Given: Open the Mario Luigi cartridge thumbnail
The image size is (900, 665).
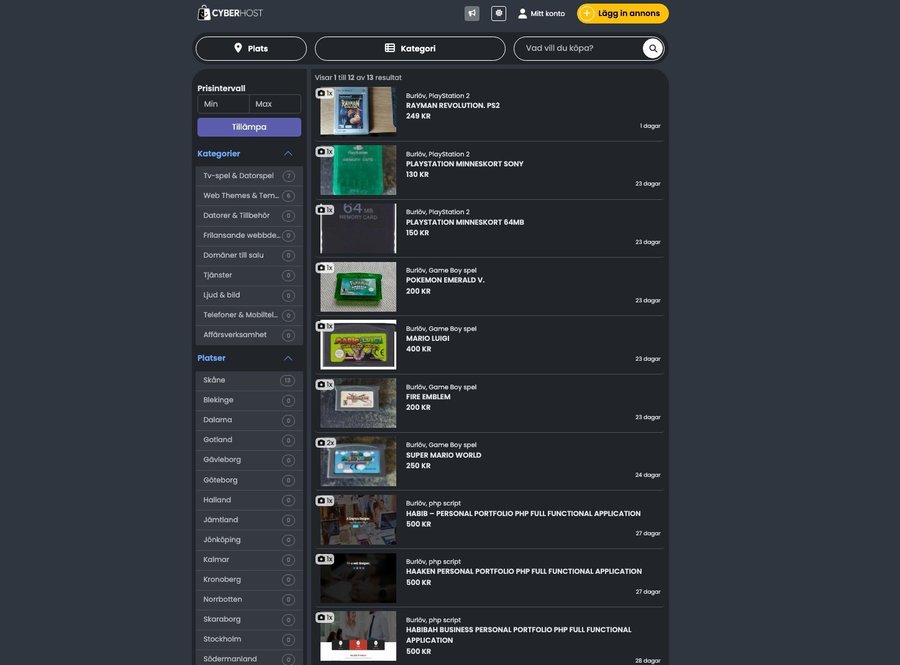Looking at the screenshot, I should pyautogui.click(x=358, y=345).
